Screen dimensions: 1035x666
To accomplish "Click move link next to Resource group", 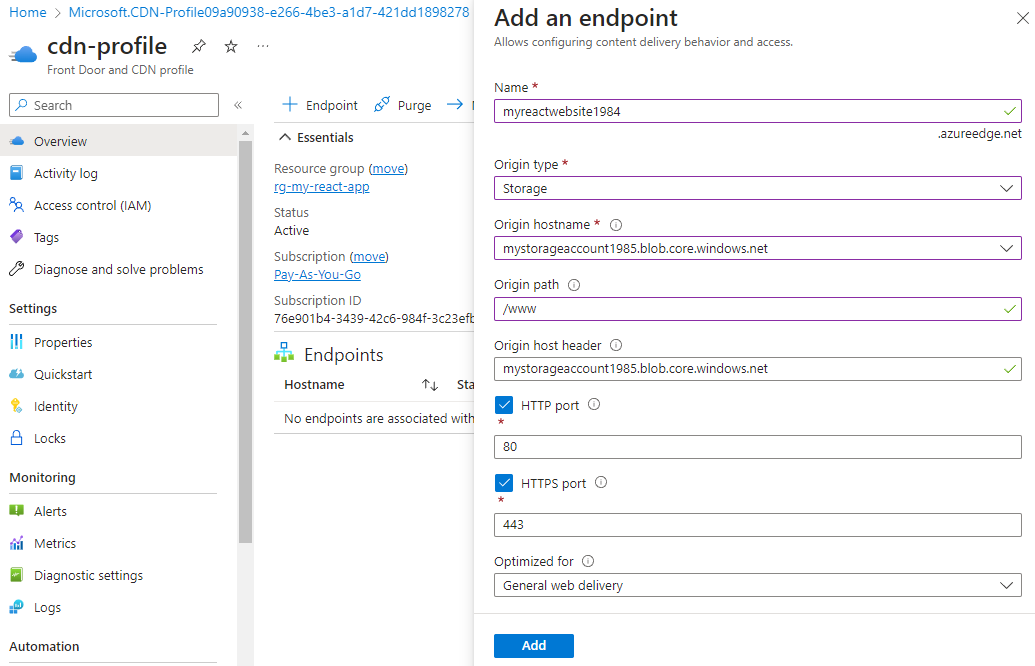I will [x=388, y=169].
